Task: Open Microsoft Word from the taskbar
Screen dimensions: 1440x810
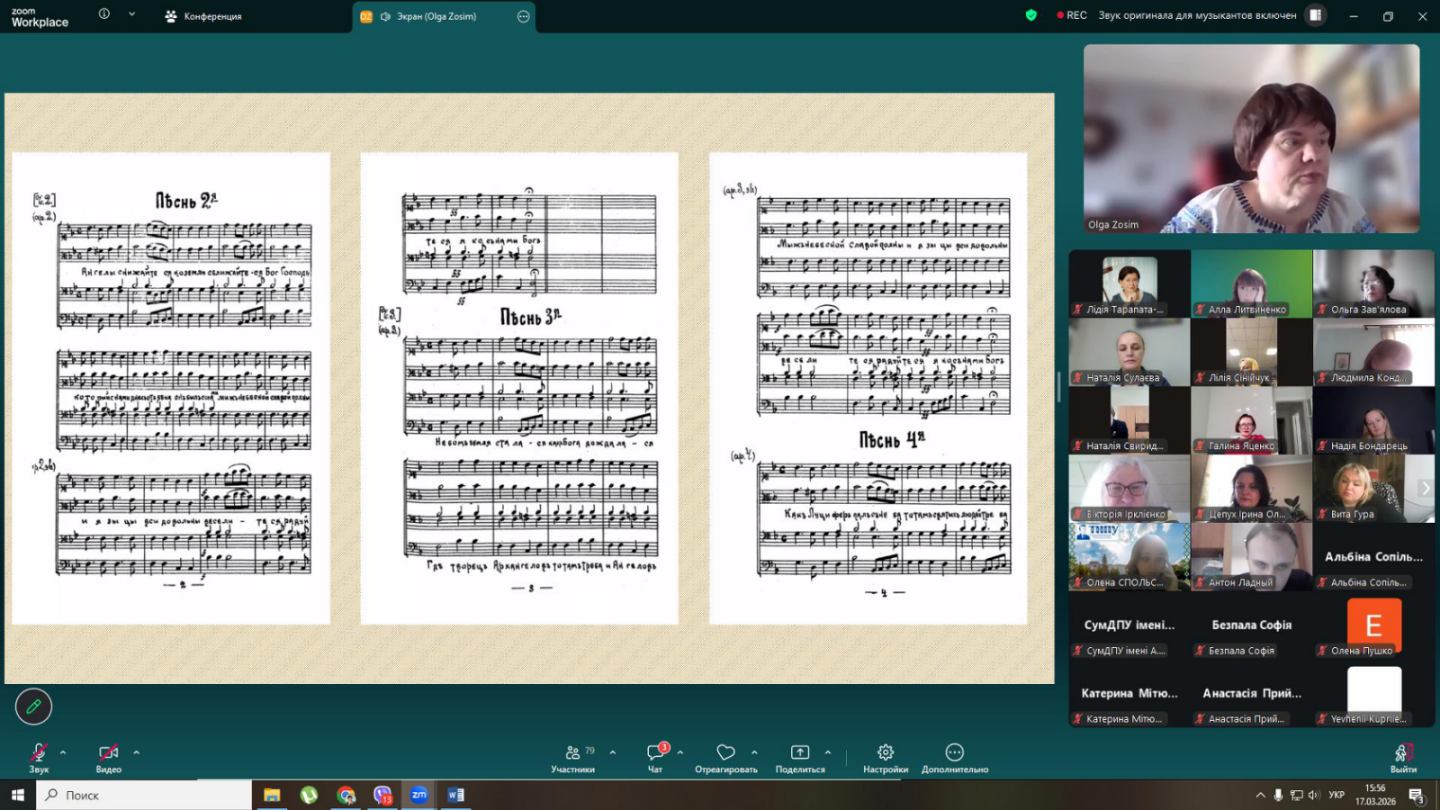Action: pyautogui.click(x=455, y=795)
